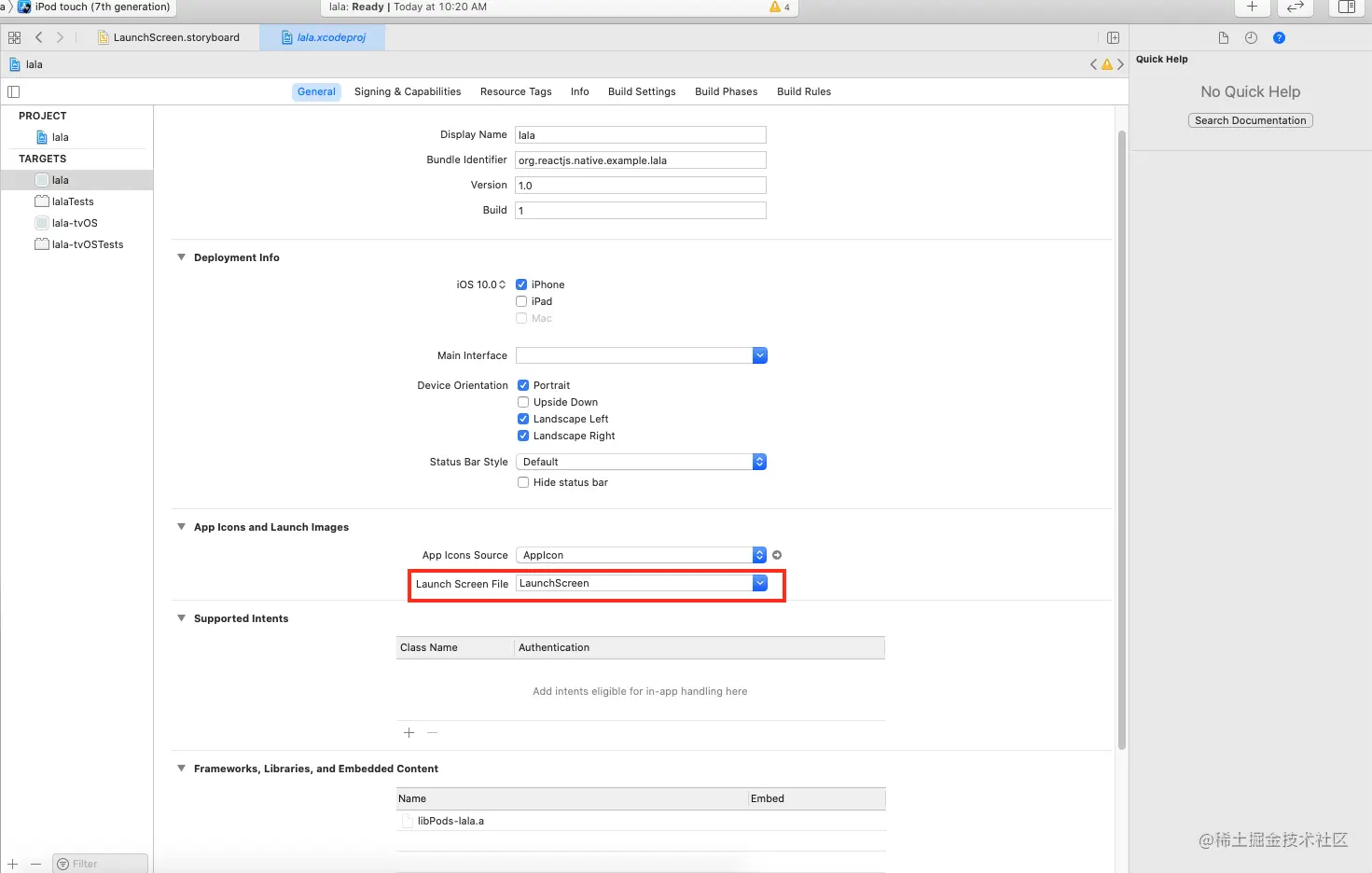This screenshot has width=1372, height=873.
Task: Select the iPod touch device icon
Action: pyautogui.click(x=24, y=7)
